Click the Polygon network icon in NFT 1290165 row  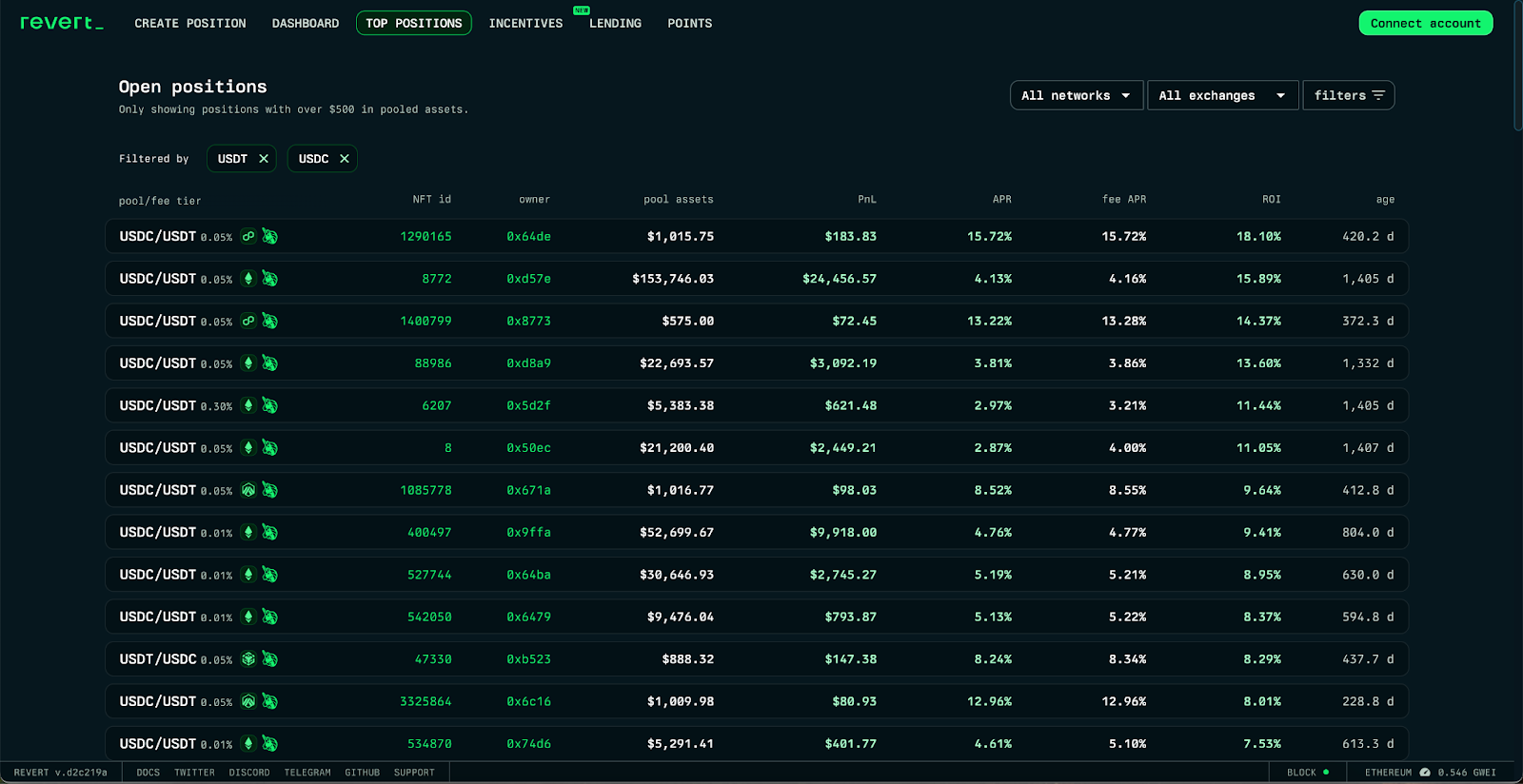pyautogui.click(x=248, y=236)
